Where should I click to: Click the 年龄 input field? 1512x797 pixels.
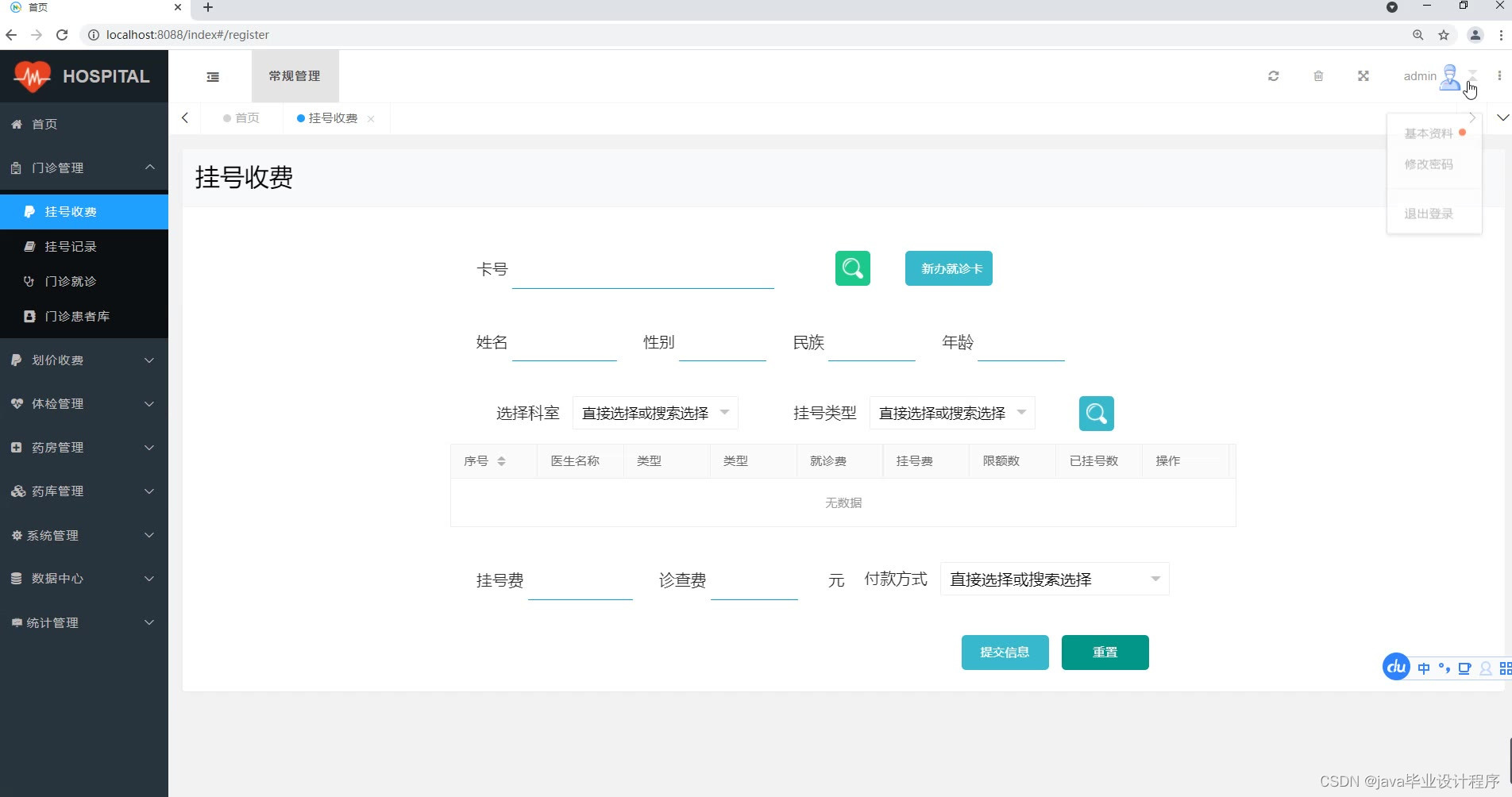point(1021,343)
